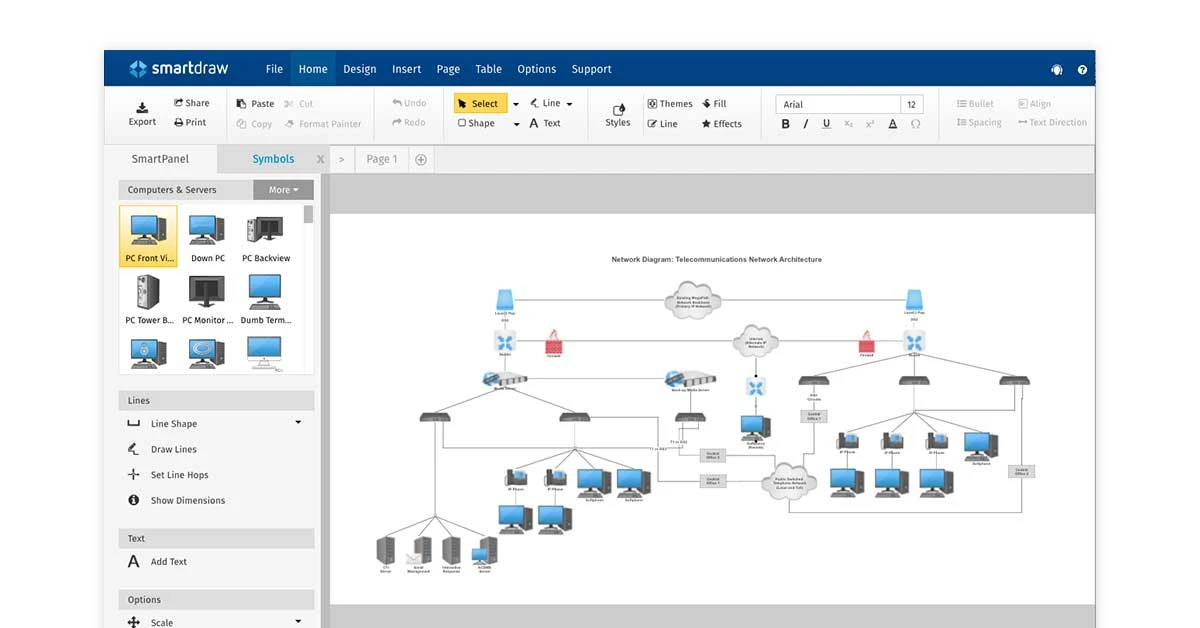Viewport: 1200px width, 628px height.
Task: Toggle italic text formatting
Action: coord(806,123)
